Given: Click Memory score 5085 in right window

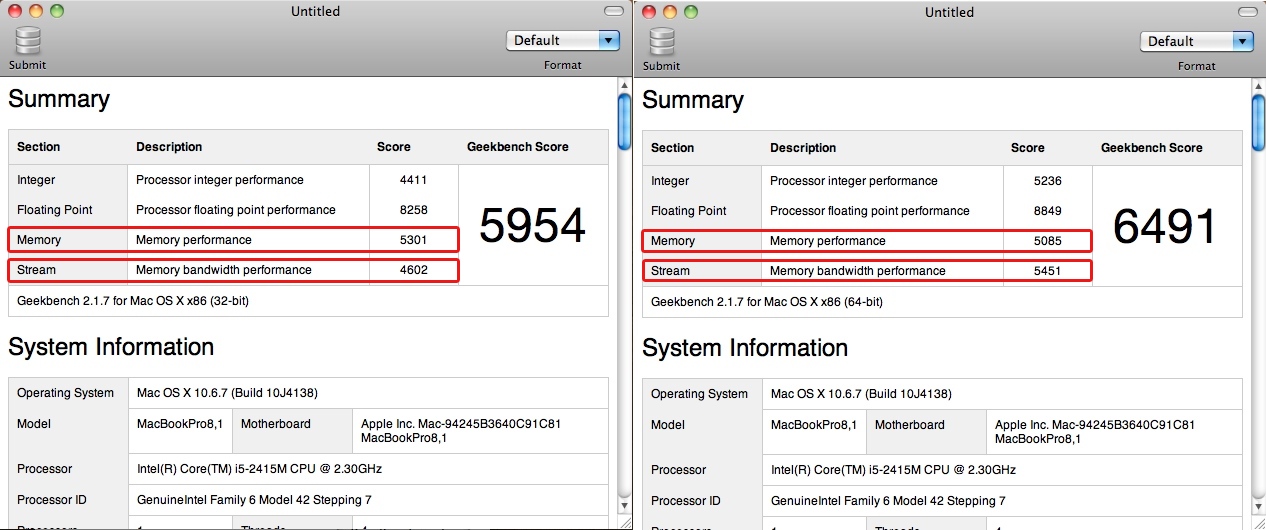Looking at the screenshot, I should [1048, 241].
